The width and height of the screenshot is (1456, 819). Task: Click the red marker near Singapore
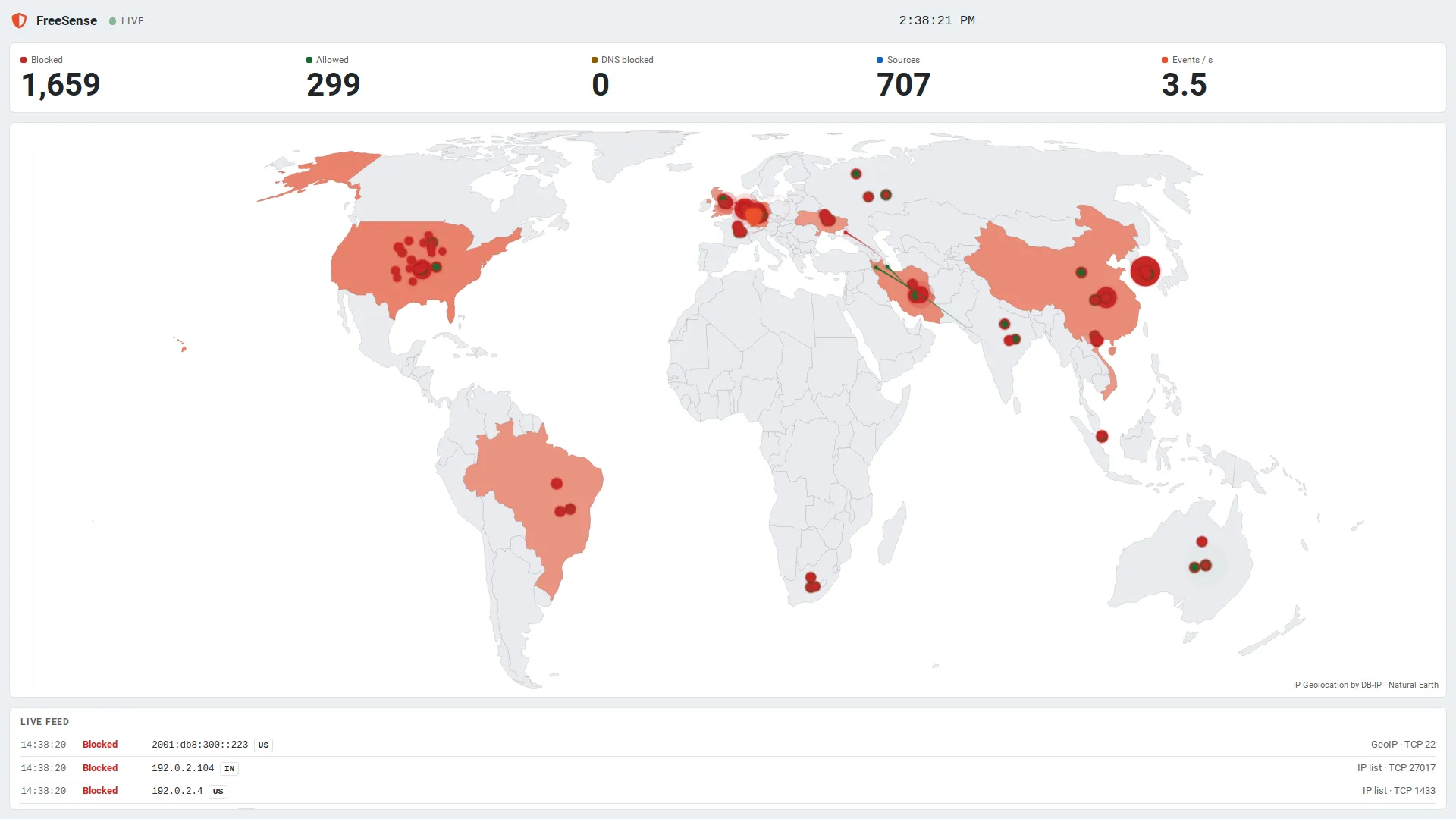[1102, 436]
